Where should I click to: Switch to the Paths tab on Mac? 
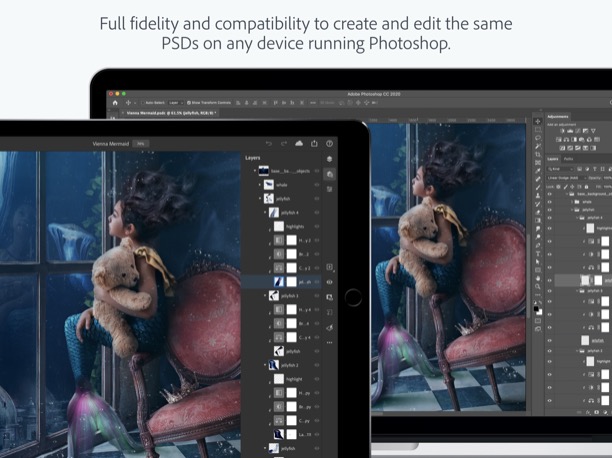point(568,159)
